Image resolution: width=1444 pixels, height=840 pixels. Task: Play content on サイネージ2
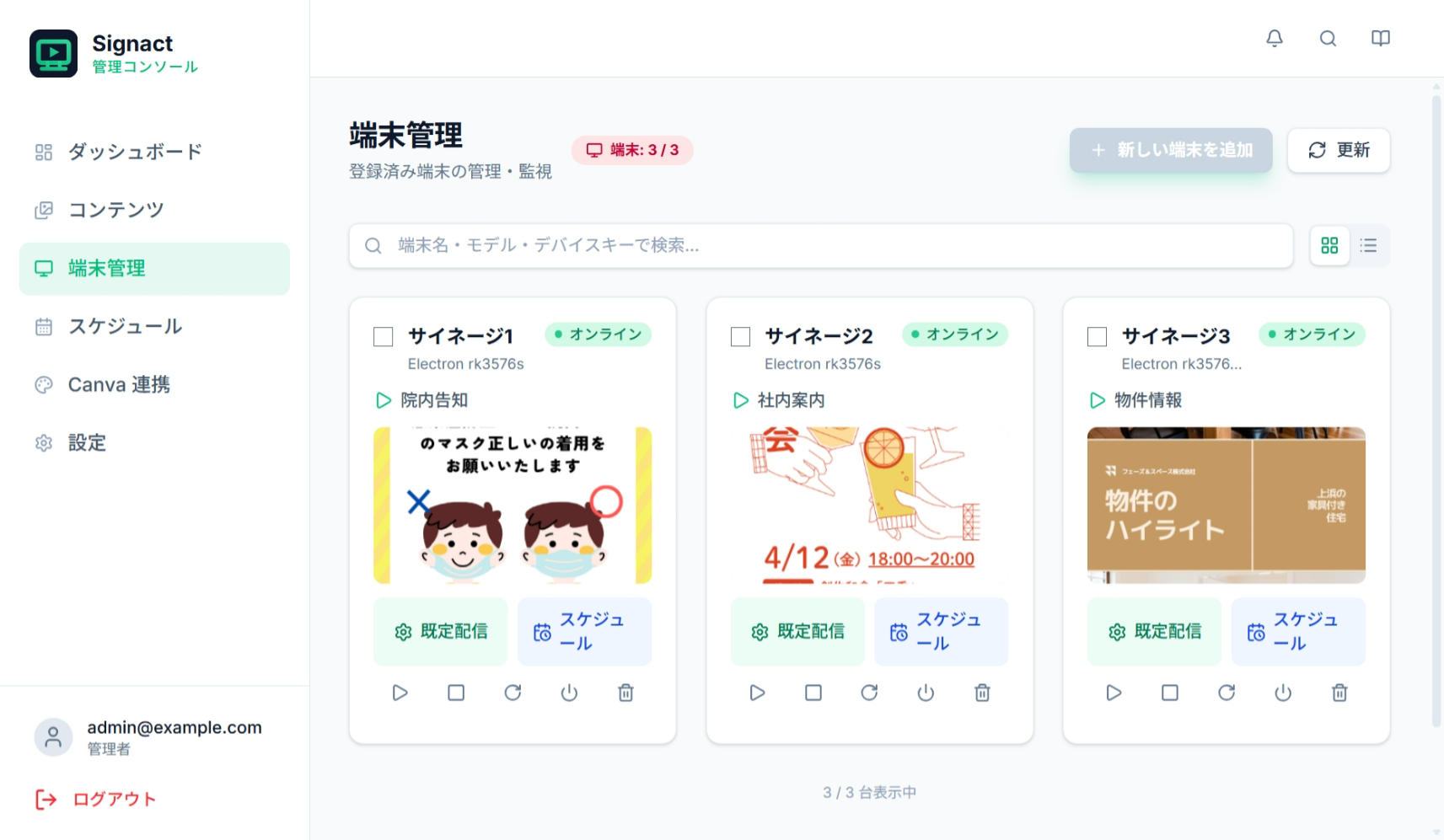pos(757,693)
